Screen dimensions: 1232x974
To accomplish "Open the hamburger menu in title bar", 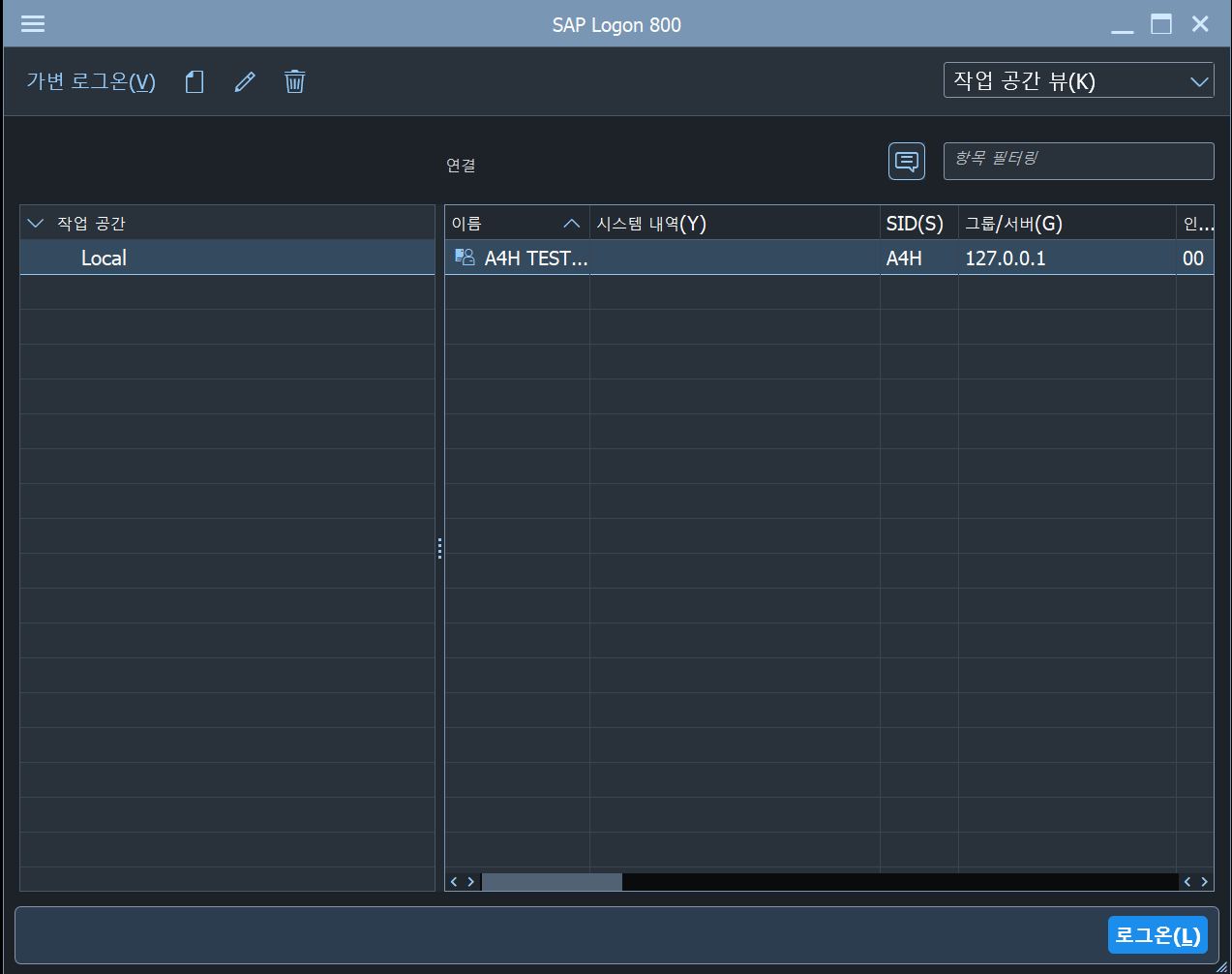I will tap(33, 24).
